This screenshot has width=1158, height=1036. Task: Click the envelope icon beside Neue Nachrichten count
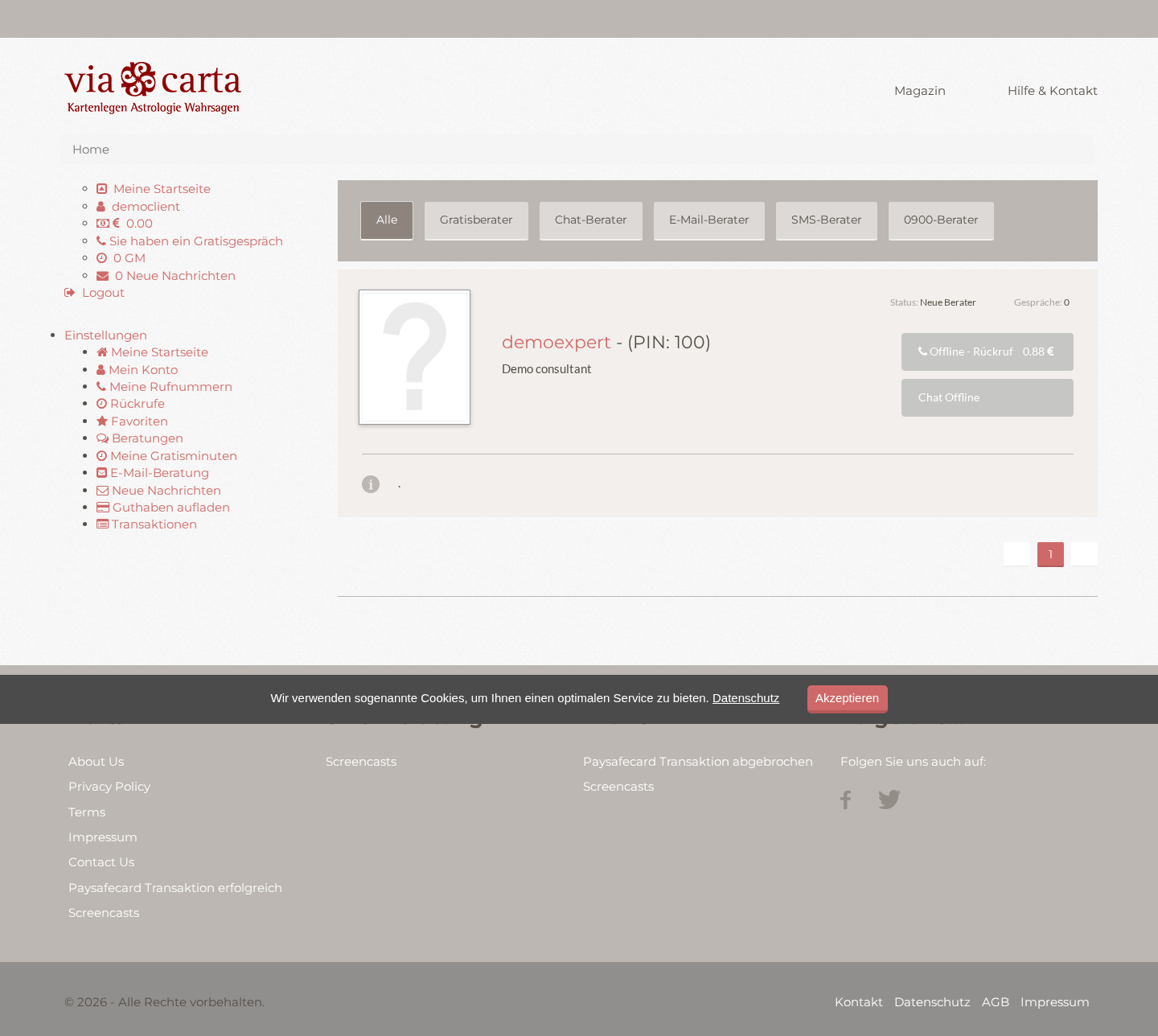point(103,276)
